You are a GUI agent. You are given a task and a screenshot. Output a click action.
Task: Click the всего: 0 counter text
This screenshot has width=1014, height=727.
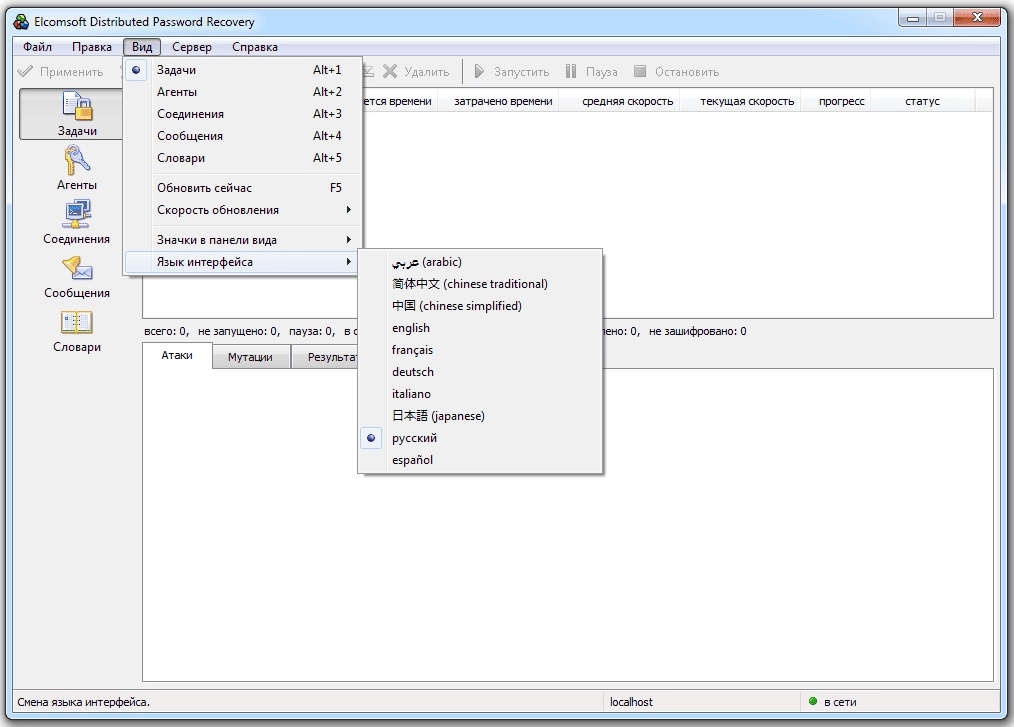166,331
